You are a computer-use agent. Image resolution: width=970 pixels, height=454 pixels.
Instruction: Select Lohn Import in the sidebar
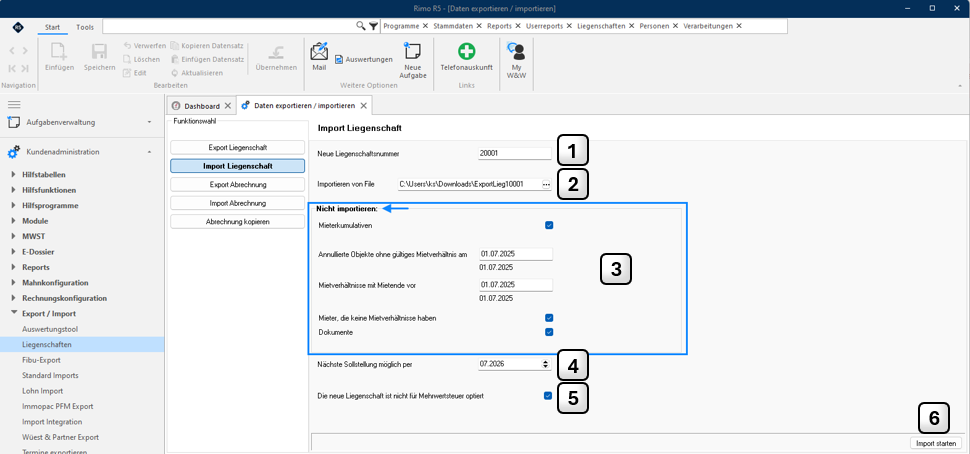(43, 391)
